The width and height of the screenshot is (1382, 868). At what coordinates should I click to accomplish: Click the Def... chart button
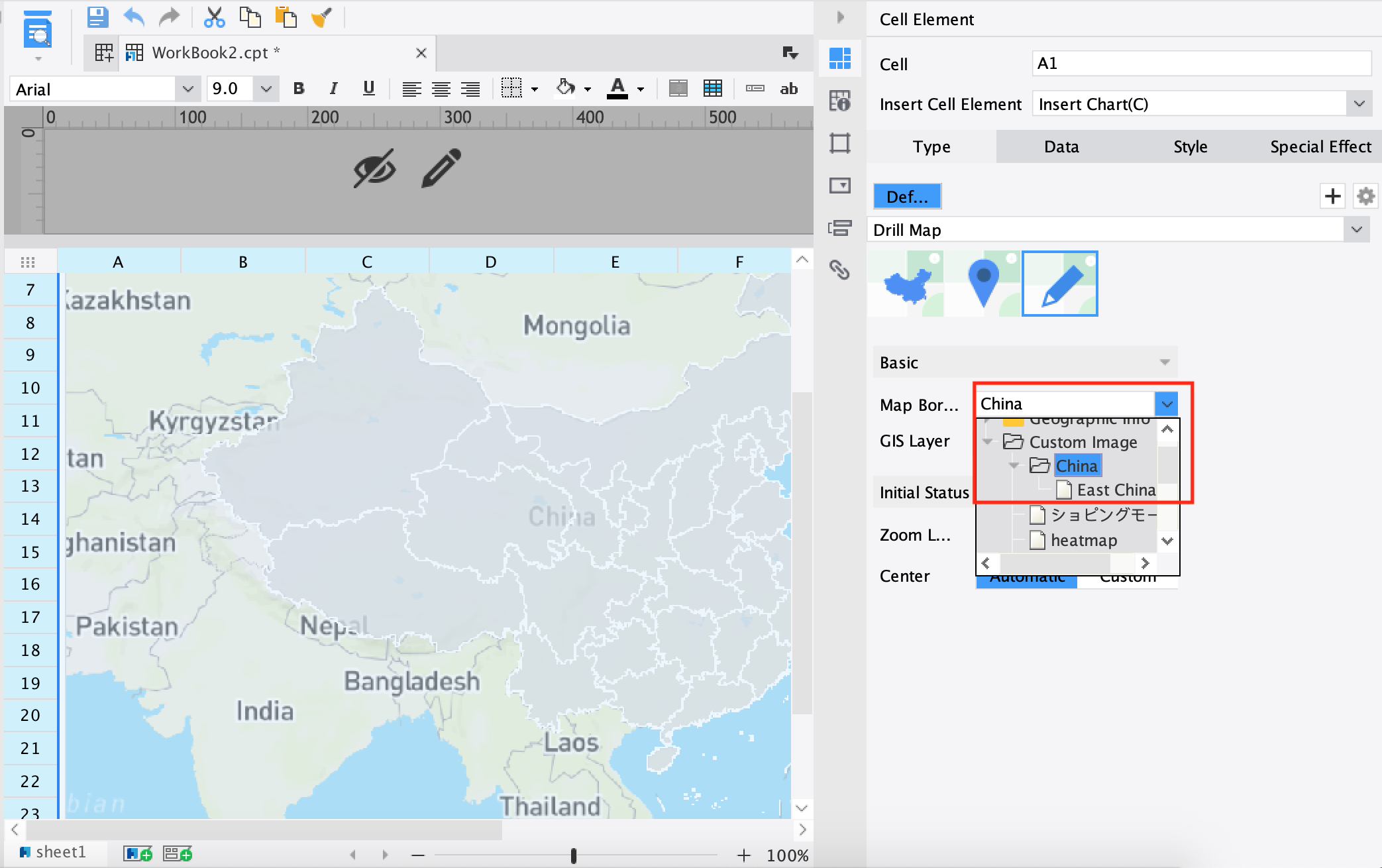tap(907, 197)
